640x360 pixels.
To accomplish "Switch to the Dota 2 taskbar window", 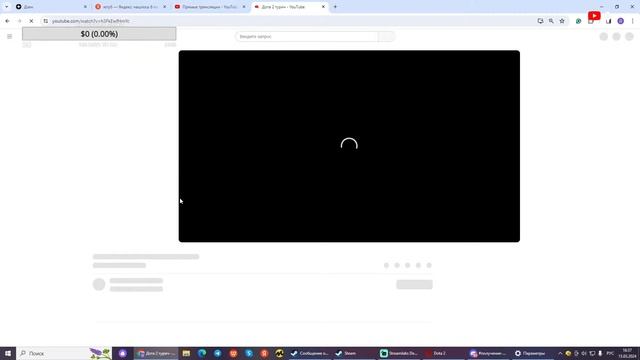I will pos(443,353).
